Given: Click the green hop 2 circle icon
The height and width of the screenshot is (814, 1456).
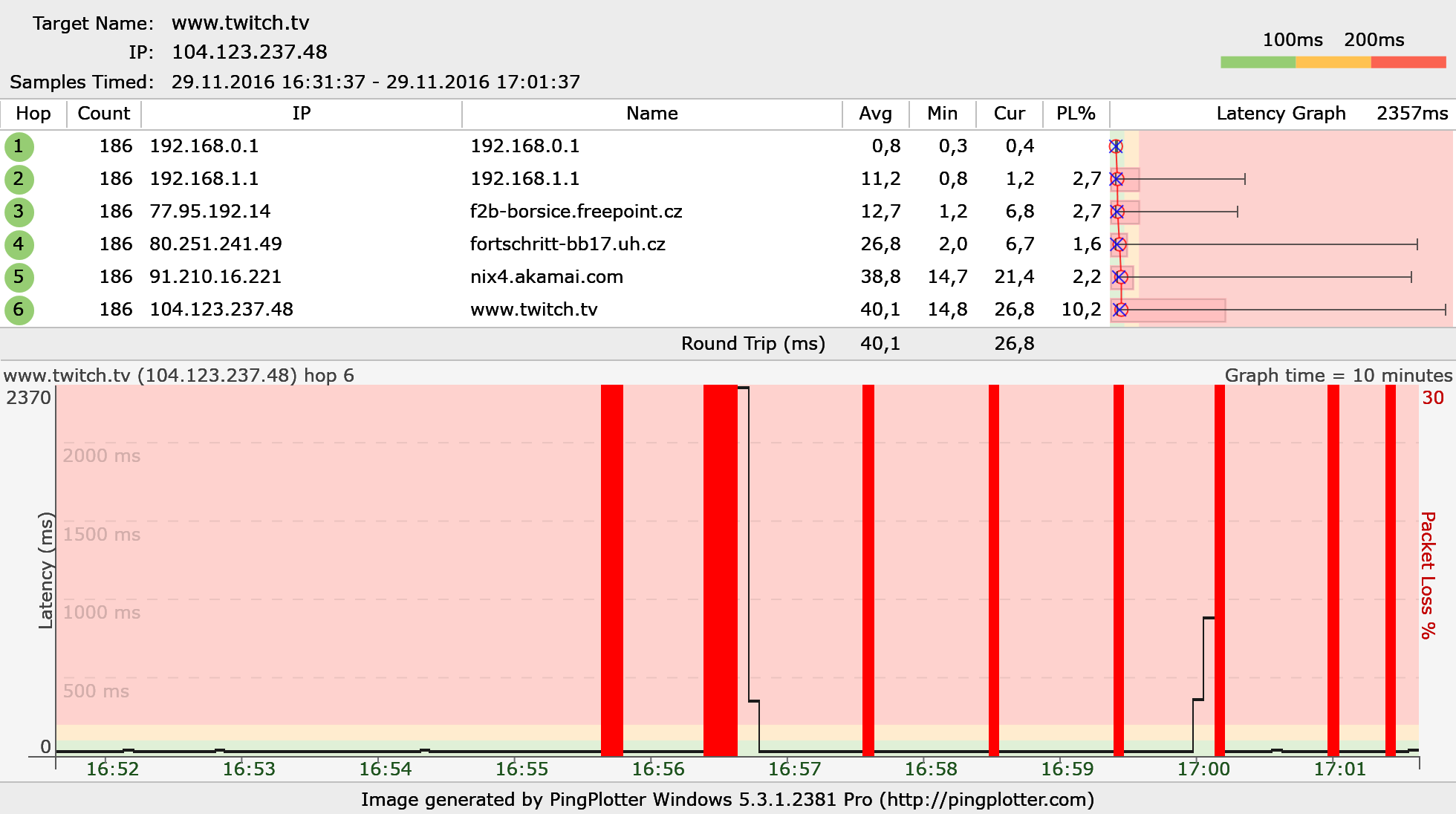Looking at the screenshot, I should [x=19, y=179].
